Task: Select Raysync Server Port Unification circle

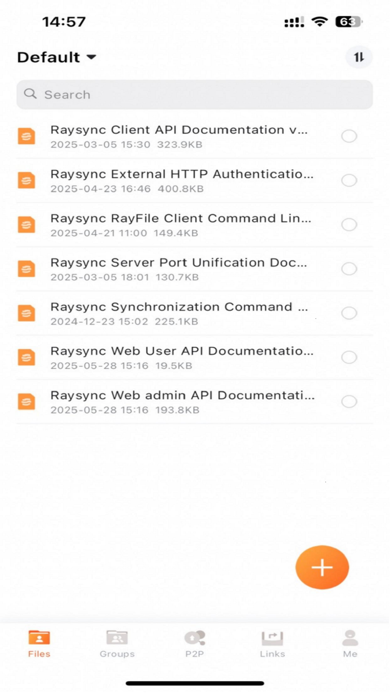Action: [349, 269]
